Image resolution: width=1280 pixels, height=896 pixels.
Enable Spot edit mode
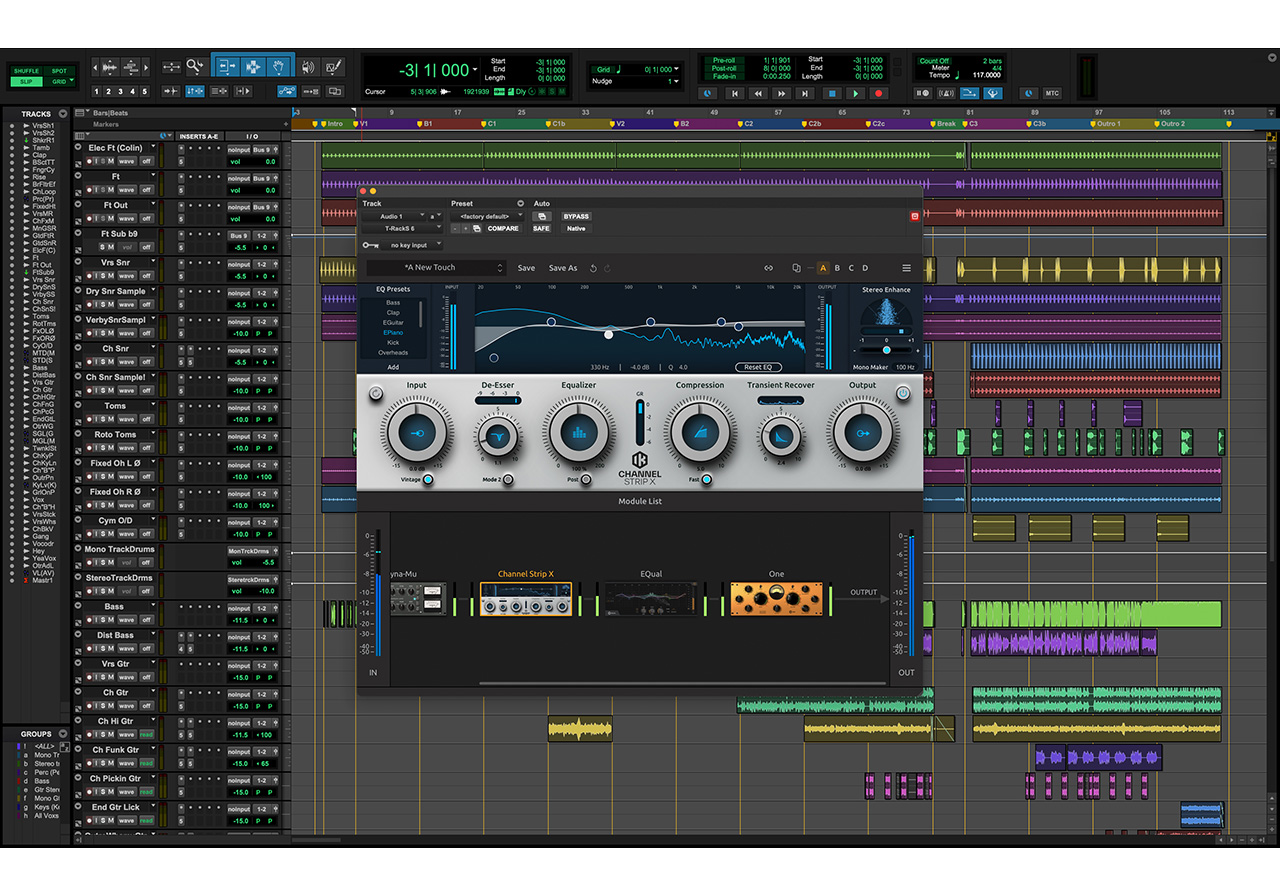(x=59, y=71)
